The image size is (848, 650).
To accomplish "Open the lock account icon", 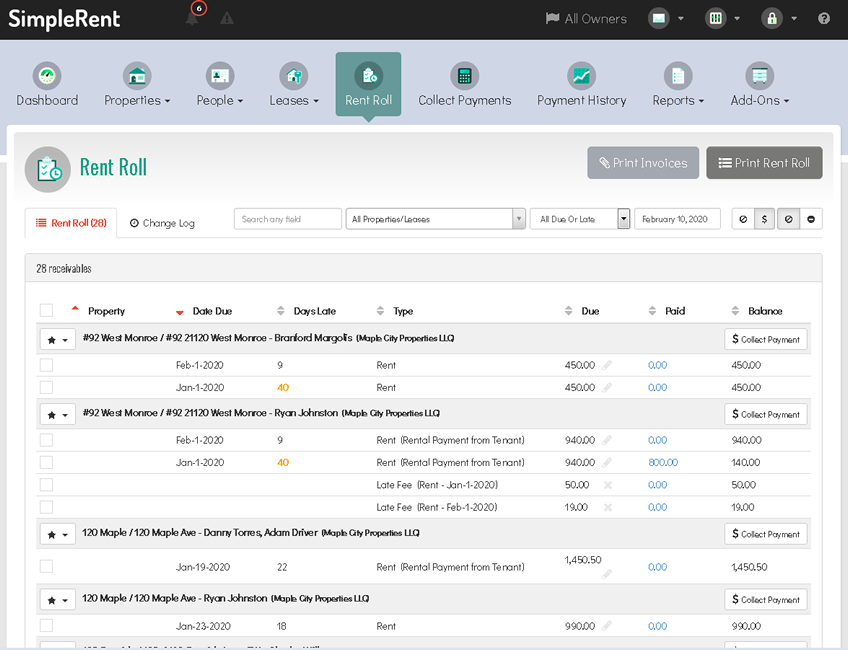I will tap(772, 18).
